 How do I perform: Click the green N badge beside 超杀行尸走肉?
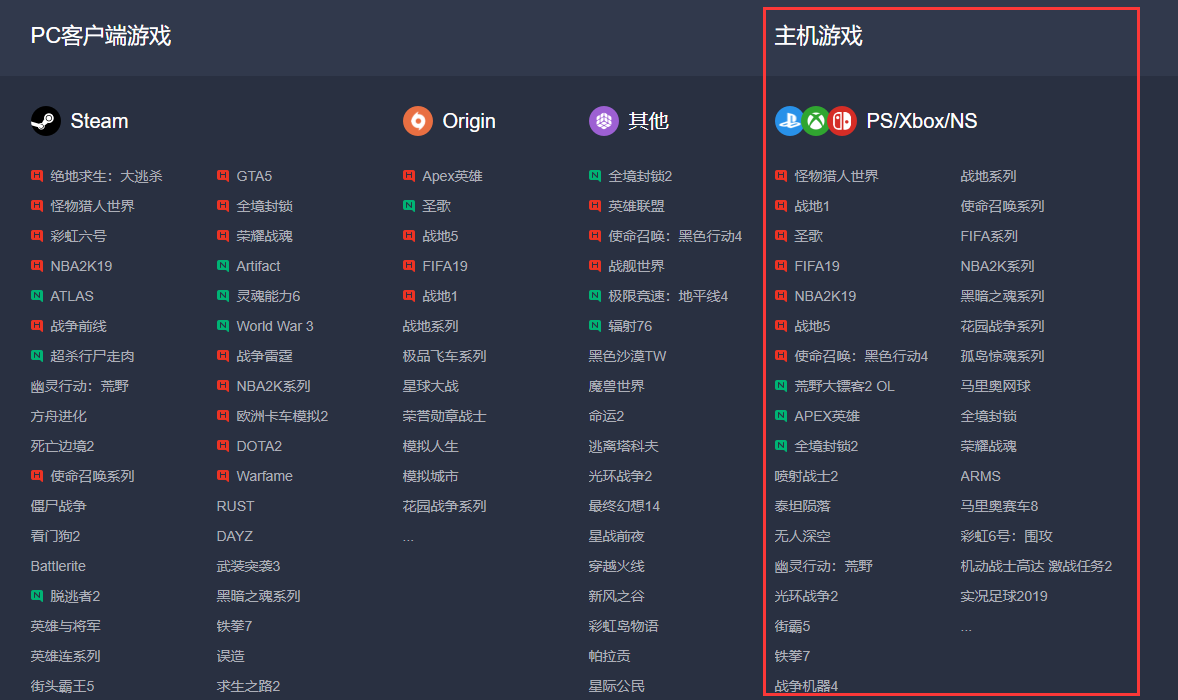tap(37, 356)
